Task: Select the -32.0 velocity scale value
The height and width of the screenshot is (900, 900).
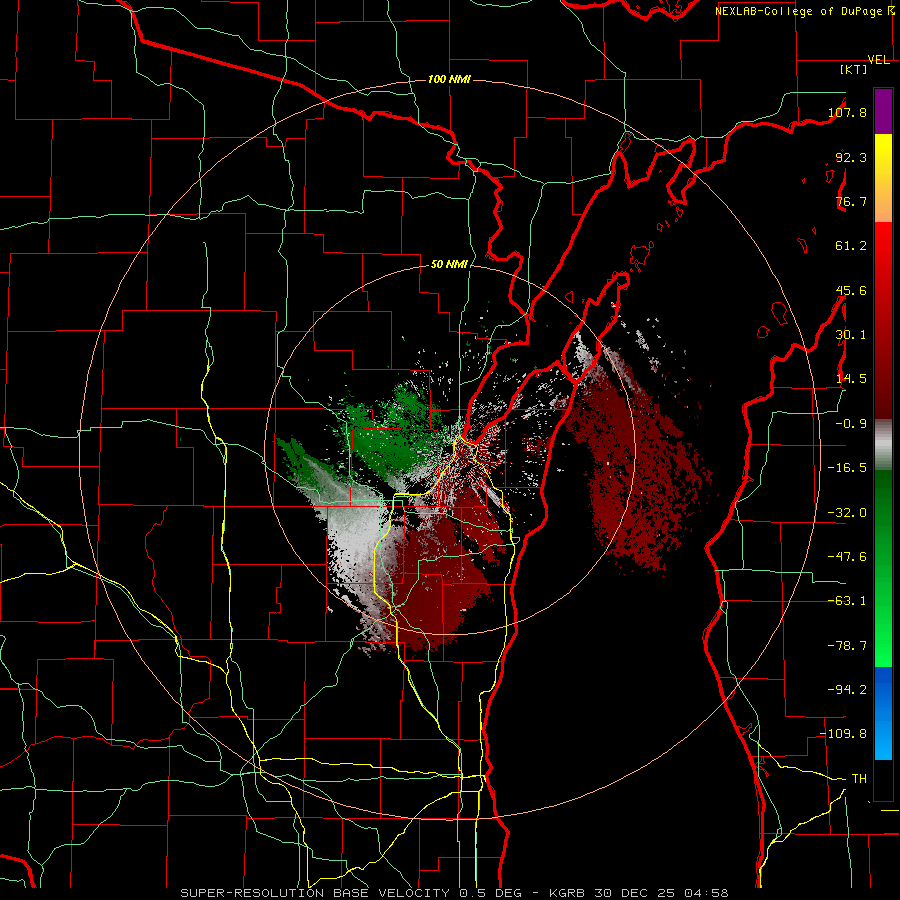Action: click(x=847, y=513)
